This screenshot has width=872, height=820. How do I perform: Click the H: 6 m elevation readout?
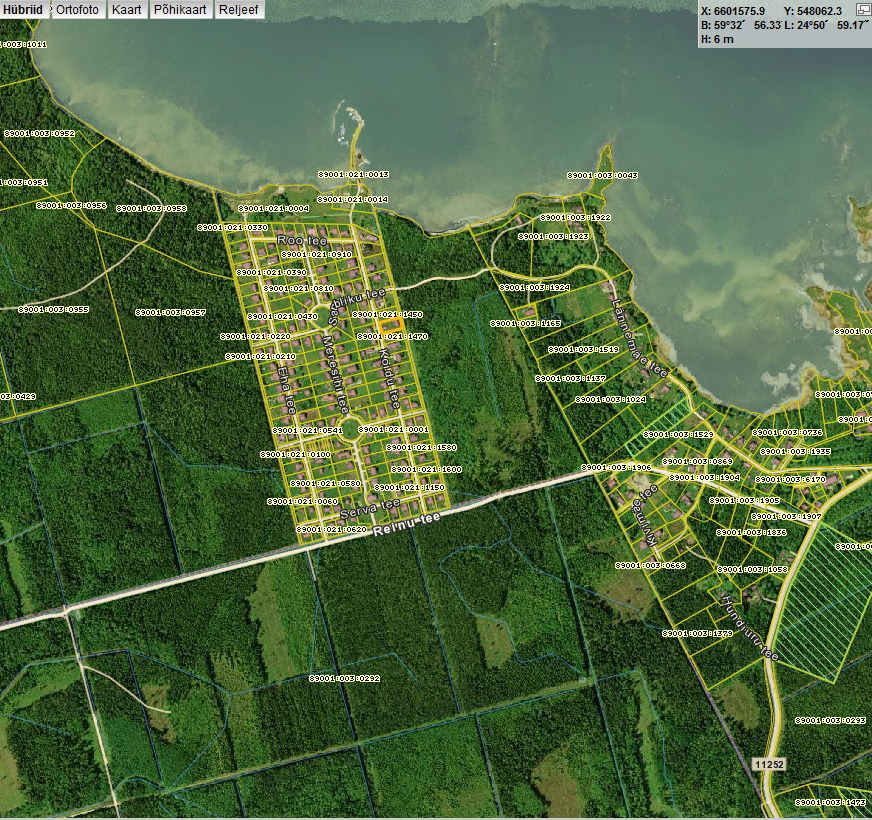718,39
